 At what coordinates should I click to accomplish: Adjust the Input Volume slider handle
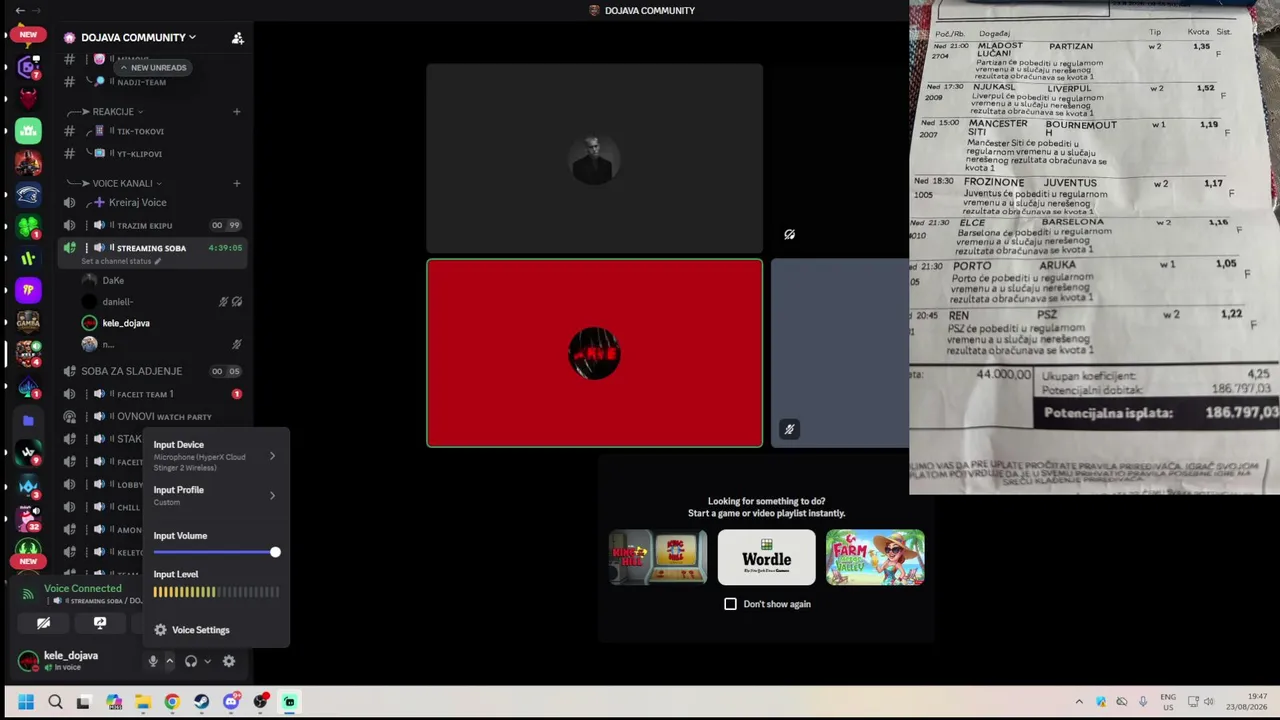click(275, 552)
